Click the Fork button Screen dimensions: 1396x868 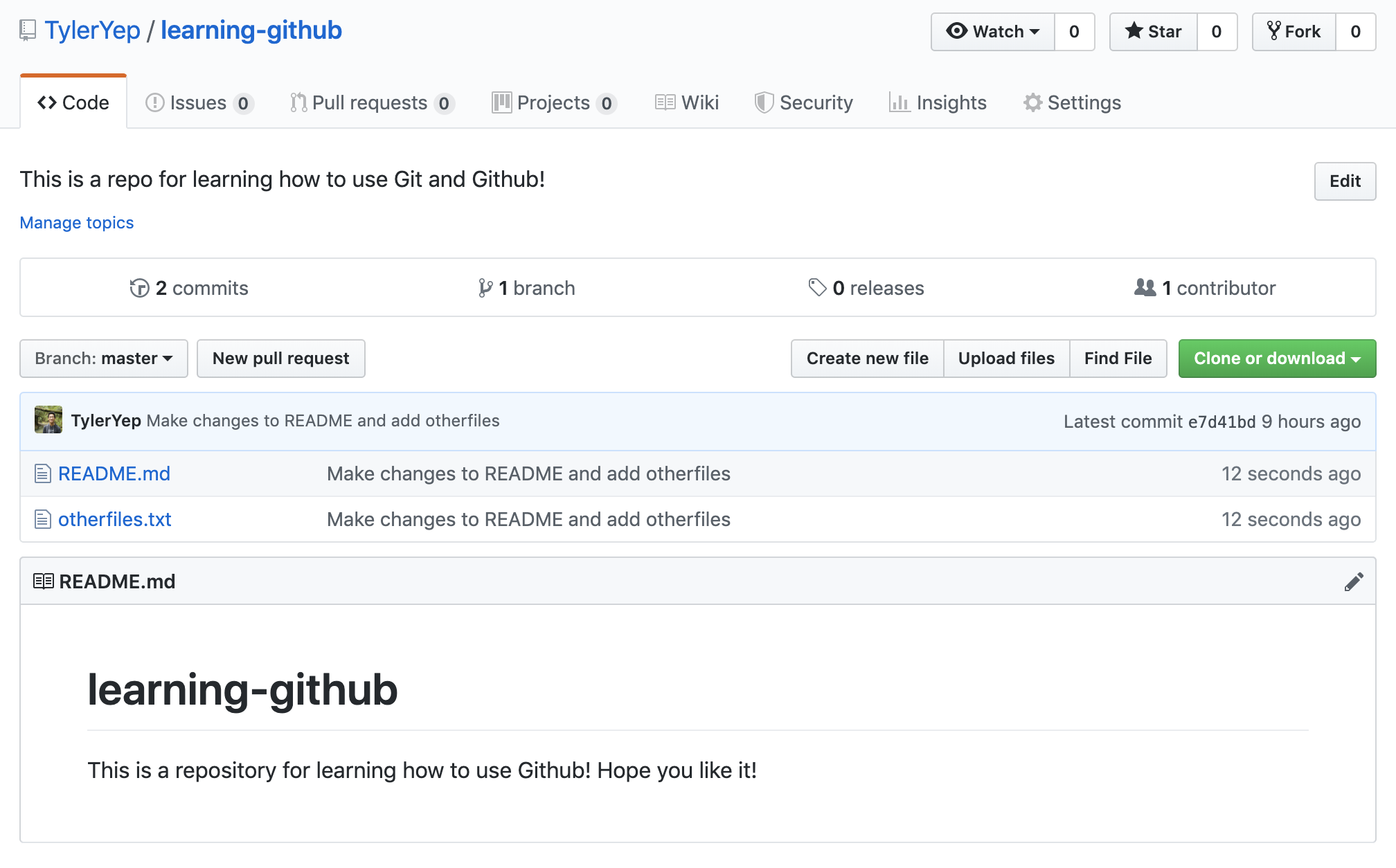coord(1294,32)
